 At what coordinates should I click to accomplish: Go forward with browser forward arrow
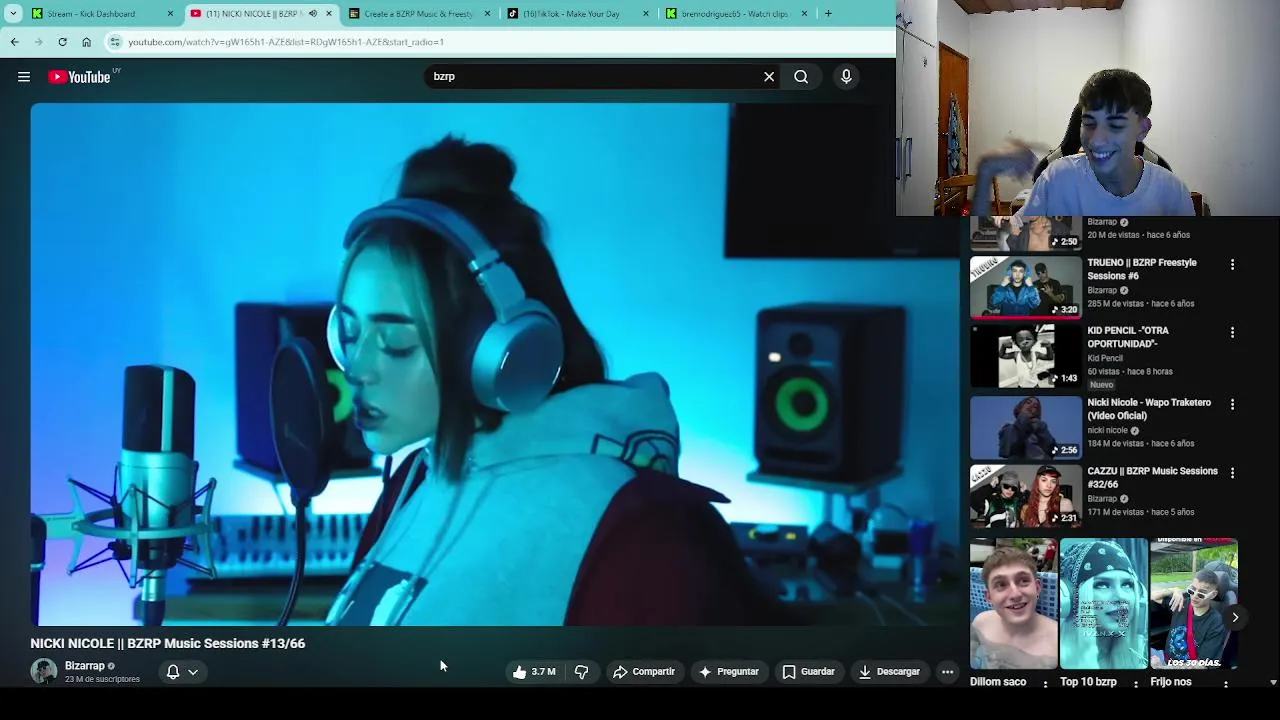[x=38, y=42]
